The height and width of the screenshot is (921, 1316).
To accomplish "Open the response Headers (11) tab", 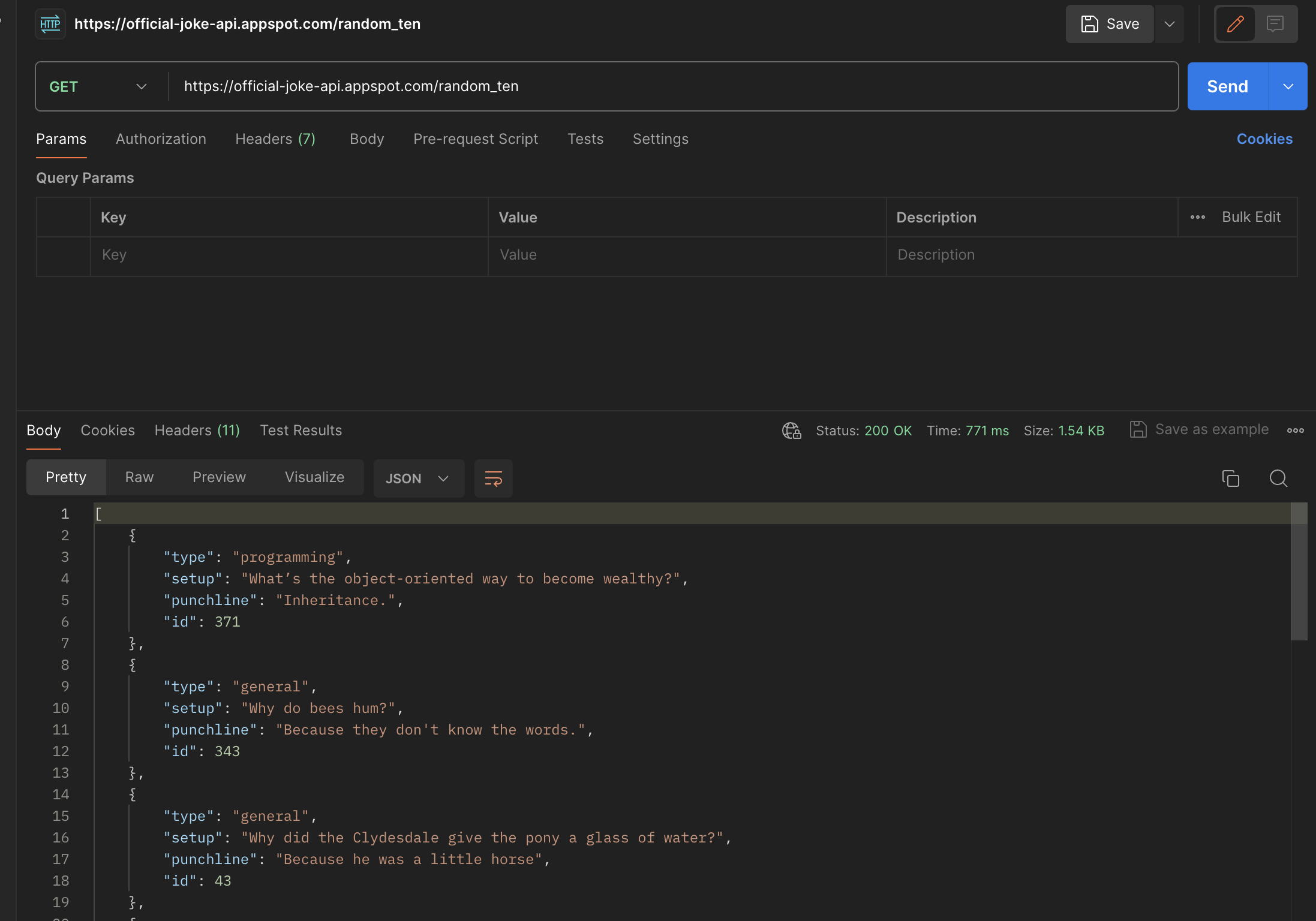I will [197, 431].
